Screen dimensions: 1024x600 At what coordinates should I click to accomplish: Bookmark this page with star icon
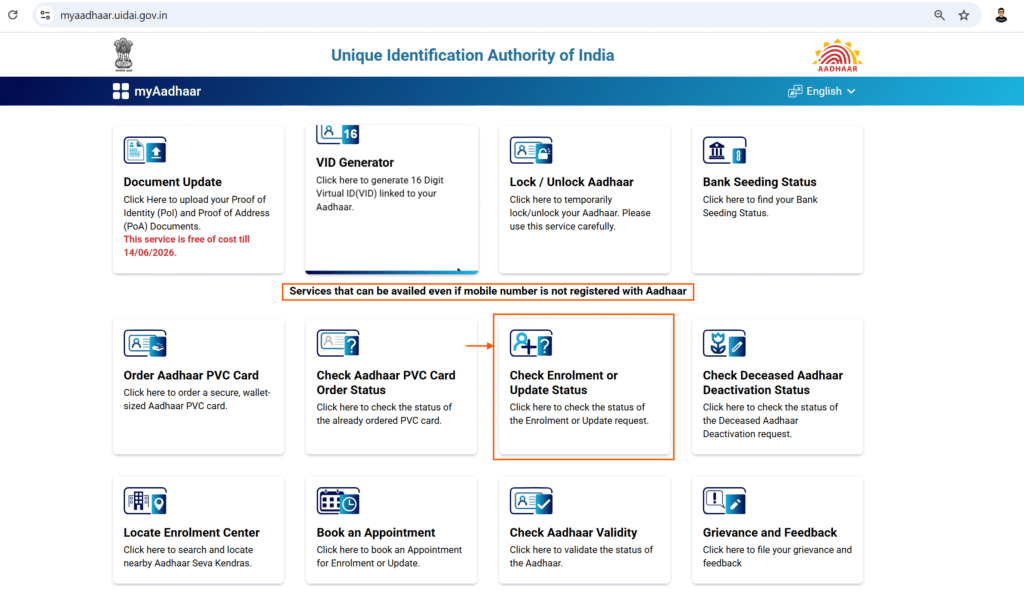click(x=964, y=15)
